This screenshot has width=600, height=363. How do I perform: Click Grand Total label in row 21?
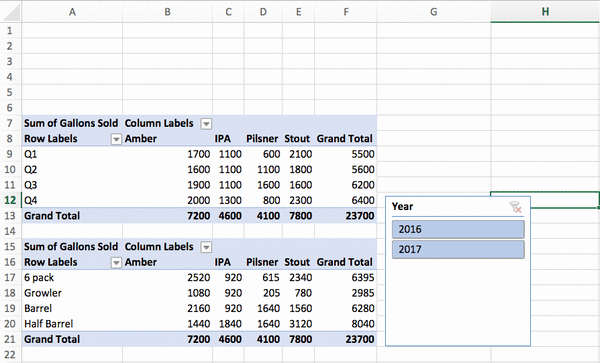[x=52, y=339]
